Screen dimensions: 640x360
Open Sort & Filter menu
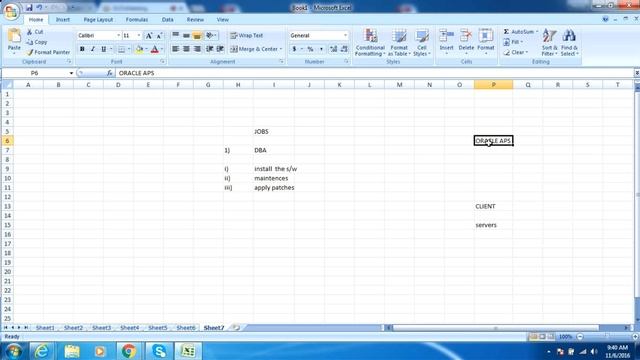[549, 42]
